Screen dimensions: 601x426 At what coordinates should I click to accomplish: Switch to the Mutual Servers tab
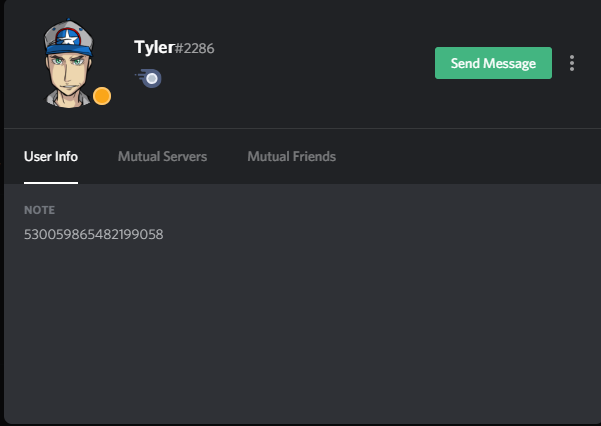[x=162, y=156]
